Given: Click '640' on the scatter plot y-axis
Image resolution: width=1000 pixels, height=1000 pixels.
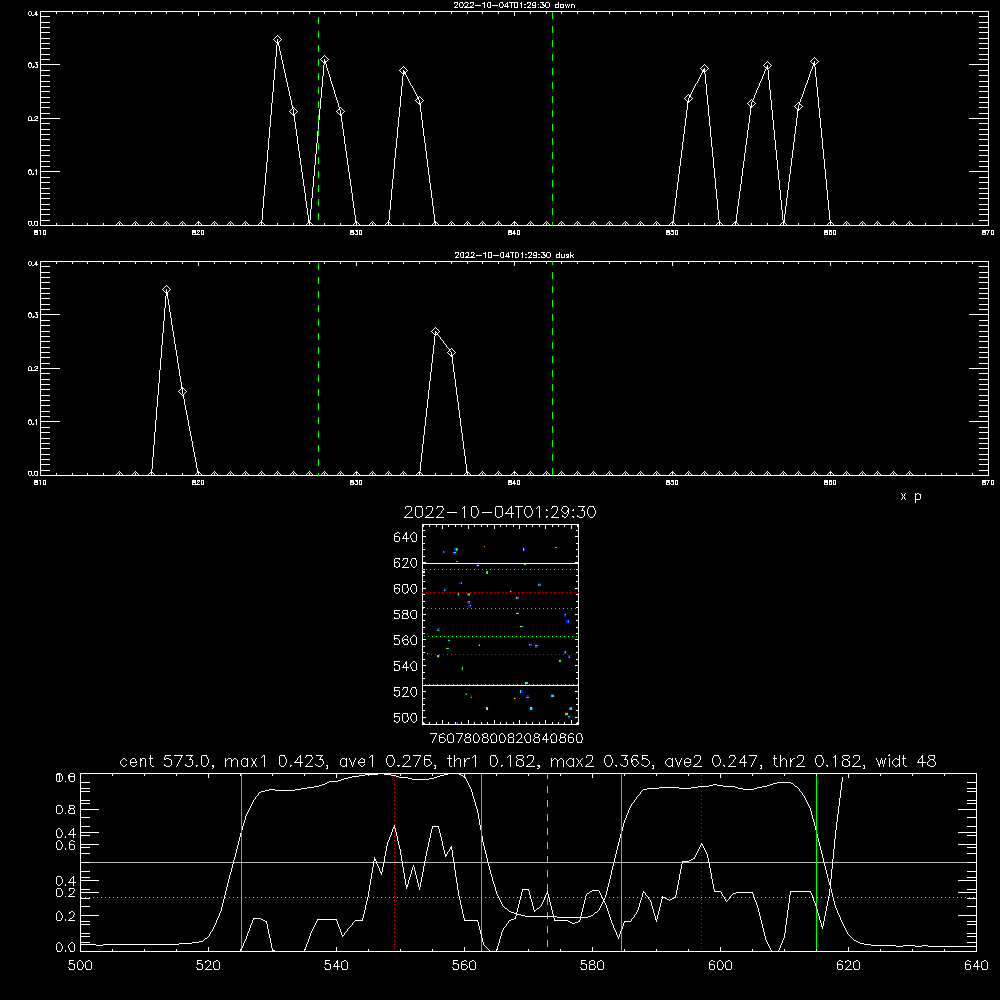Looking at the screenshot, I should click(x=406, y=538).
